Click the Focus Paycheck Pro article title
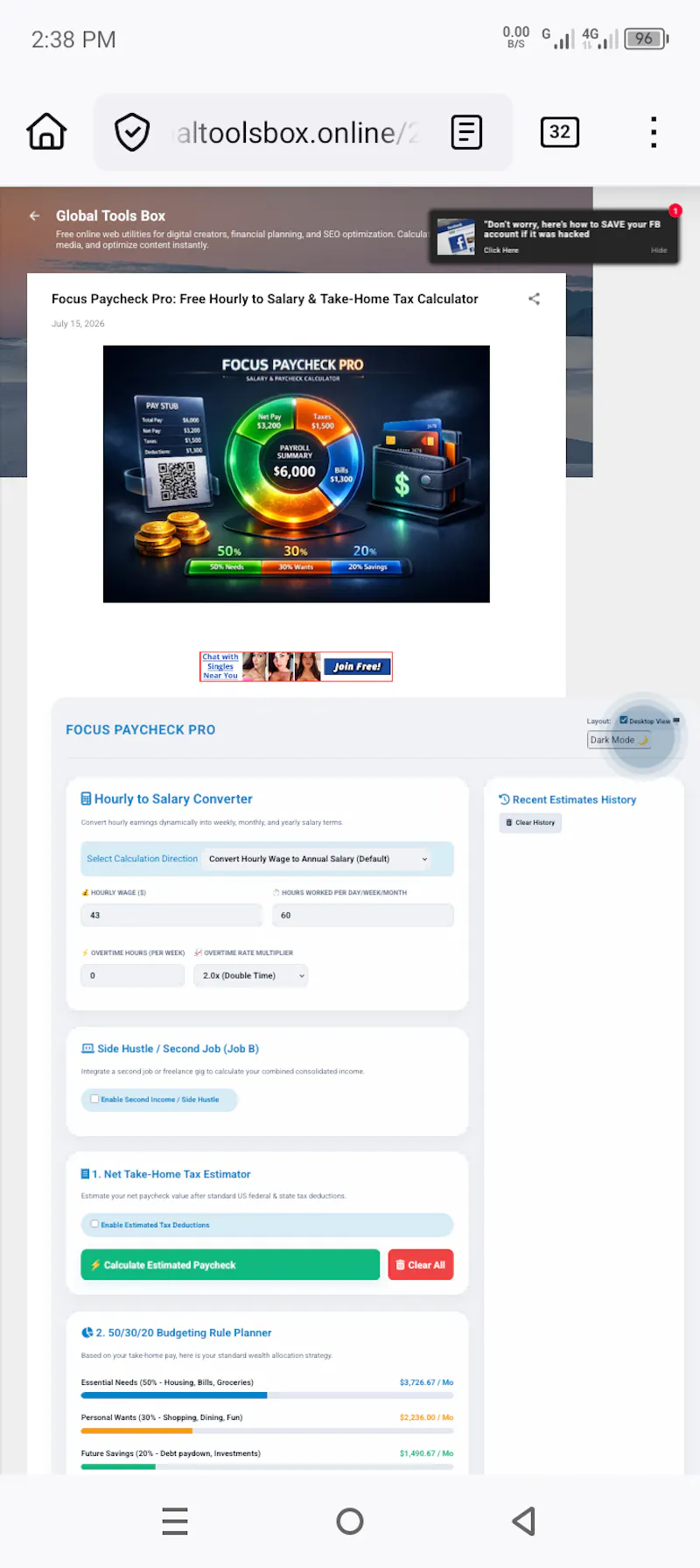 click(x=265, y=299)
